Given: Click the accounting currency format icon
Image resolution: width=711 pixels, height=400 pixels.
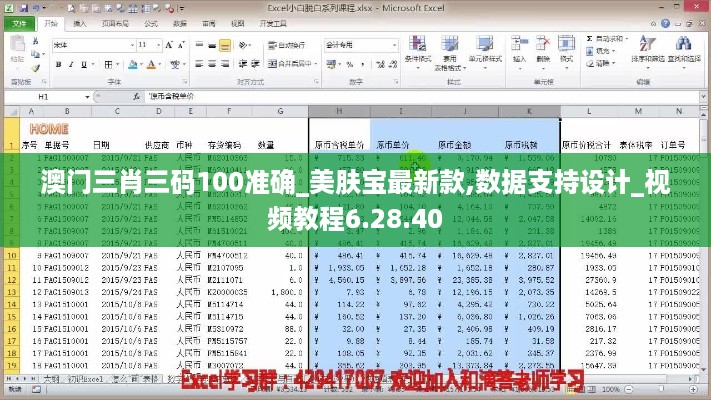Looking at the screenshot, I should (331, 64).
